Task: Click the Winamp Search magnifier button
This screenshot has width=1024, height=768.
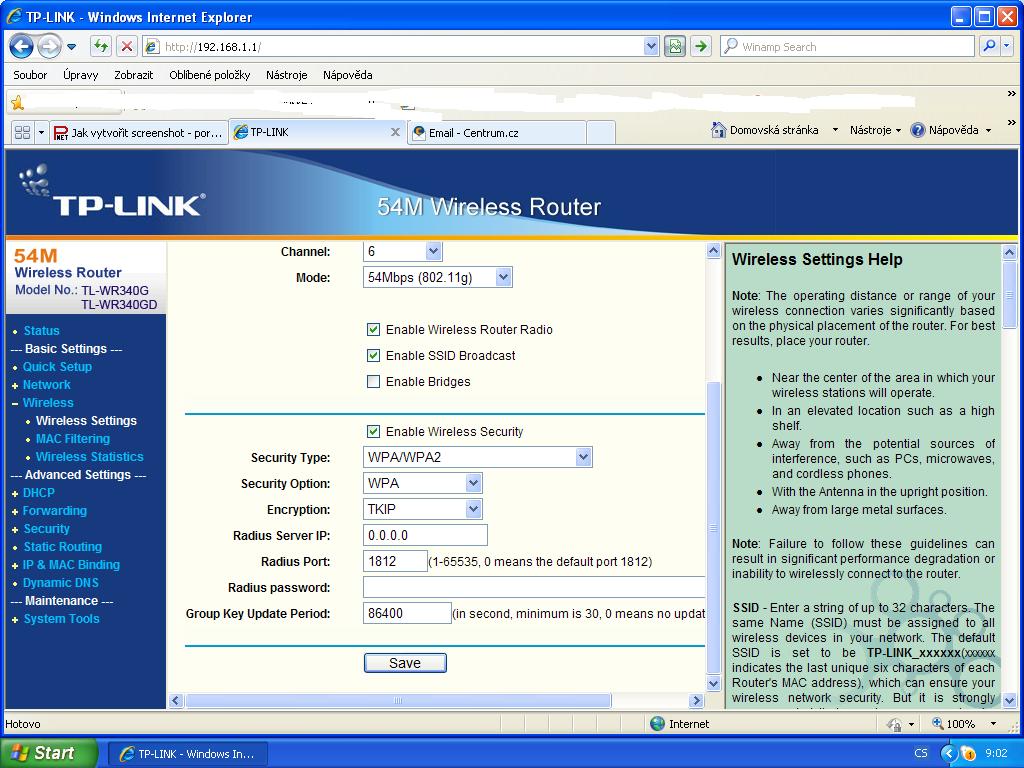Action: click(989, 46)
